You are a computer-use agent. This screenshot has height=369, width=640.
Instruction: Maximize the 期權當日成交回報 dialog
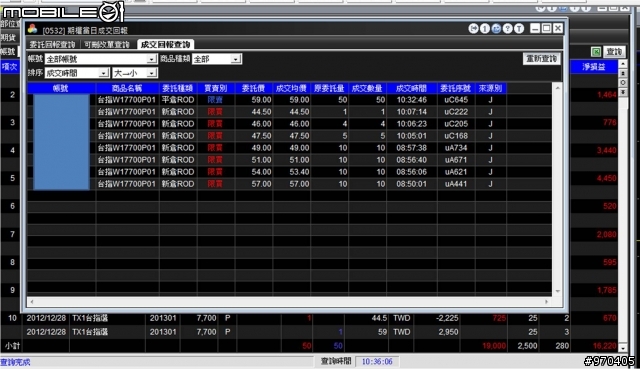(547, 28)
